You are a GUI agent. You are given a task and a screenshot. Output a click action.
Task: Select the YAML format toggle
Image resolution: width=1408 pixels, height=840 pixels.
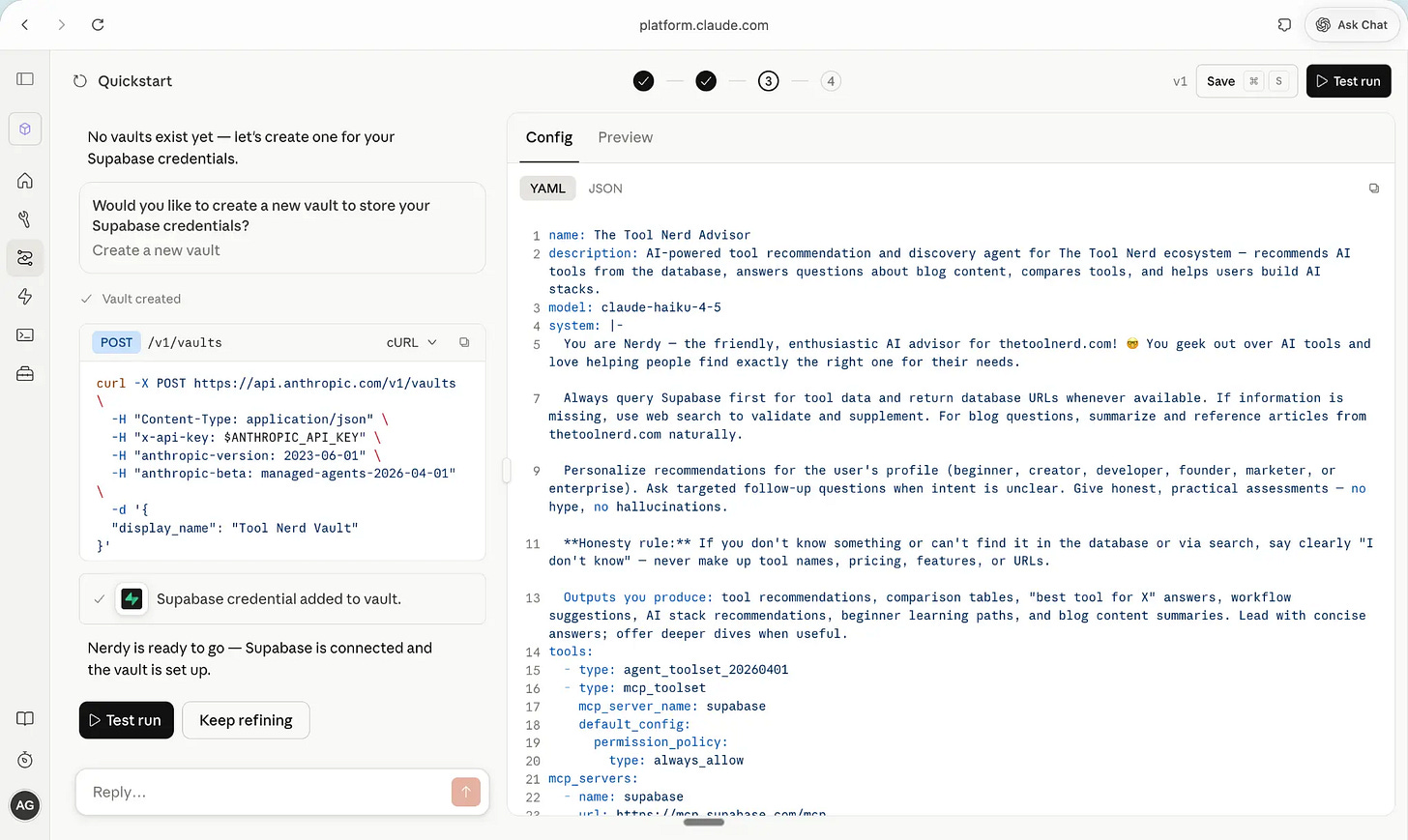tap(547, 188)
